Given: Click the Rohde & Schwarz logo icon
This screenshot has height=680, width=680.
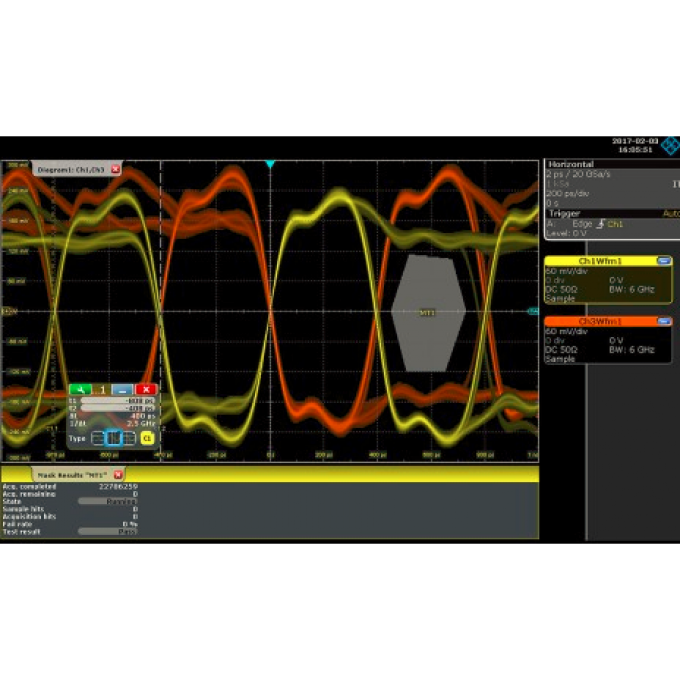Looking at the screenshot, I should (669, 145).
